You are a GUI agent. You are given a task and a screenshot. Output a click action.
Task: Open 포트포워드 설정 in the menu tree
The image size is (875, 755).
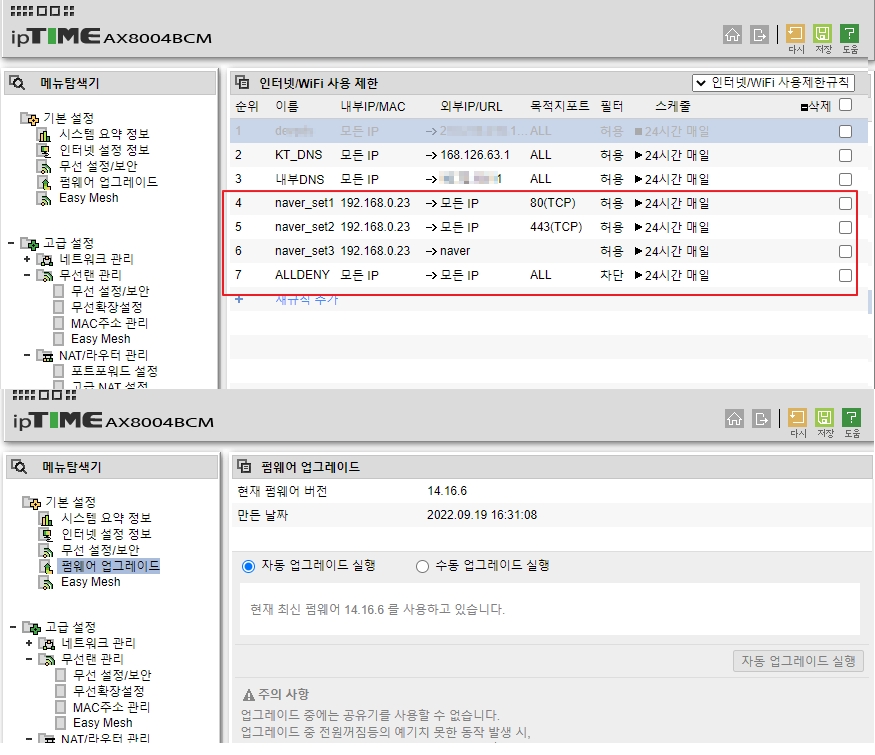pyautogui.click(x=114, y=371)
